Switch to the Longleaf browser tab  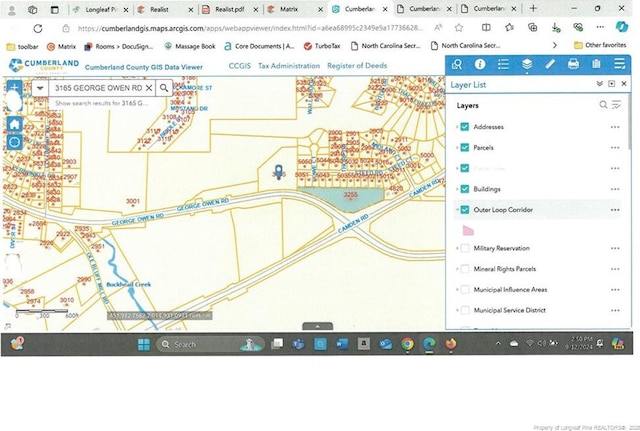click(101, 9)
